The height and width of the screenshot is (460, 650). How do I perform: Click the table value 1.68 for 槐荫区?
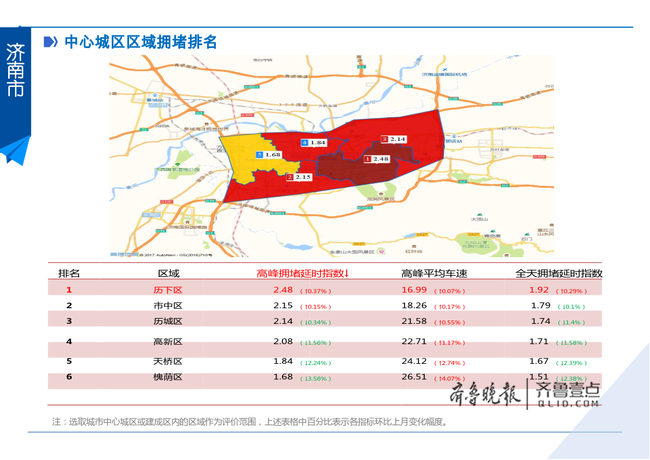[x=283, y=377]
